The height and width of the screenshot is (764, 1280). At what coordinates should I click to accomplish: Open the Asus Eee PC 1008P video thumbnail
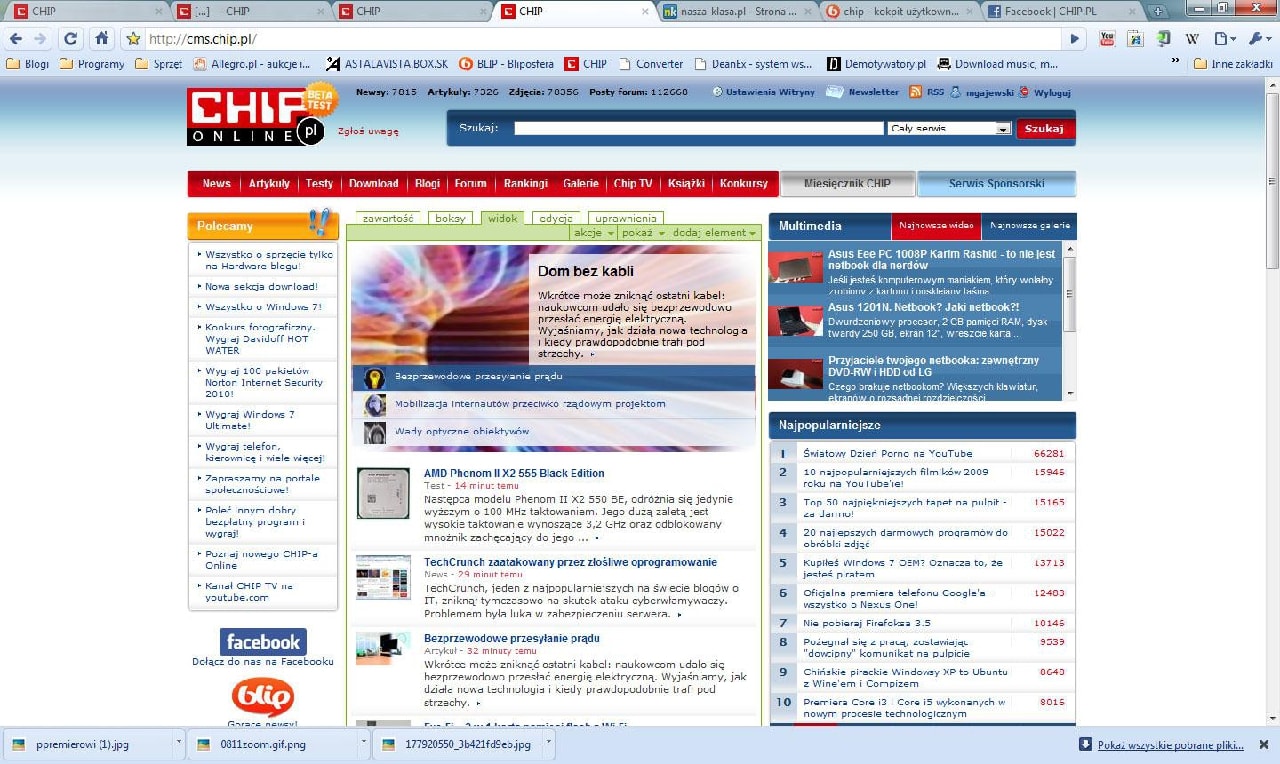point(796,267)
